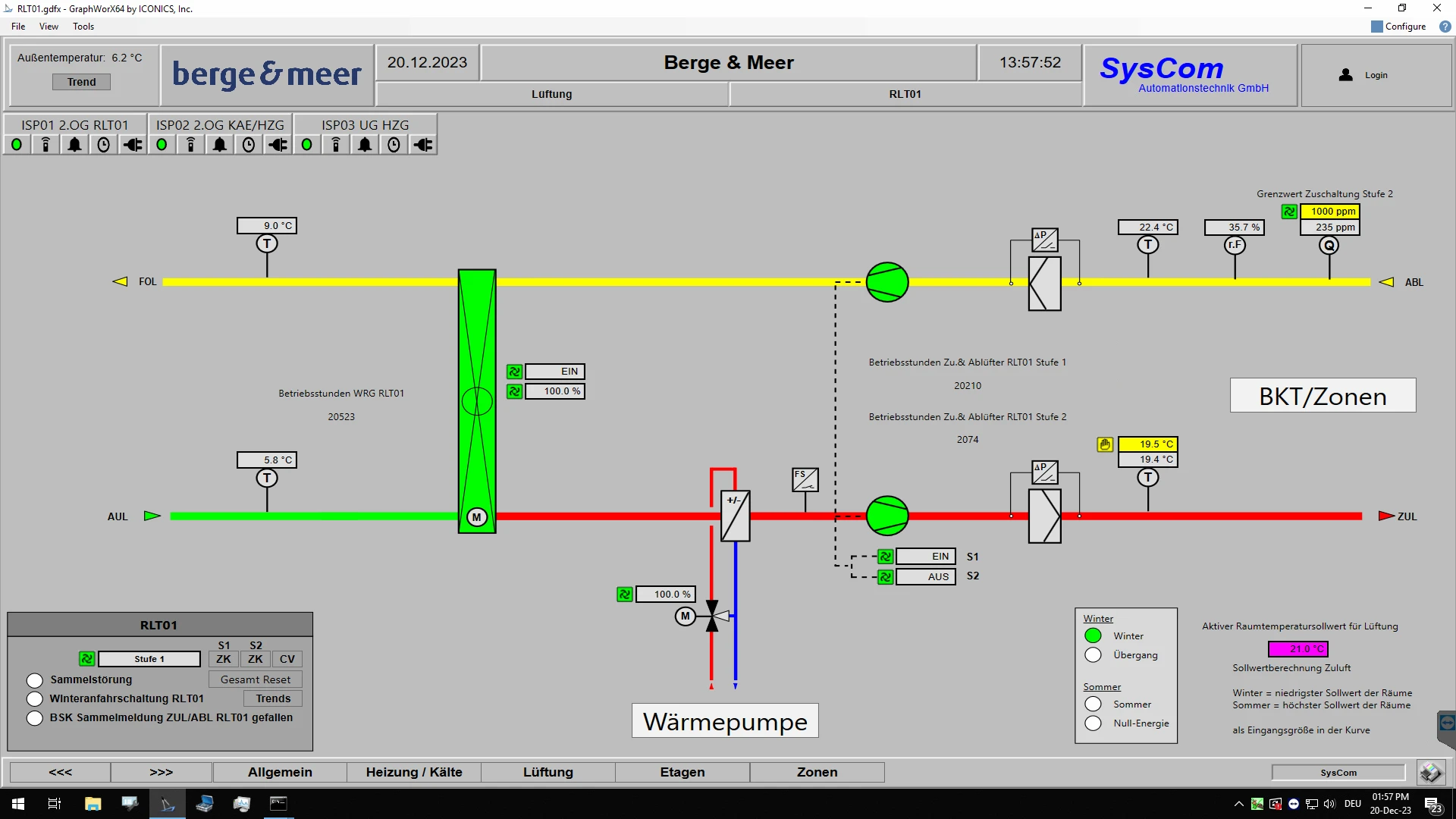Image resolution: width=1456 pixels, height=819 pixels.
Task: Enable the Null-Energie option
Action: 1093,723
